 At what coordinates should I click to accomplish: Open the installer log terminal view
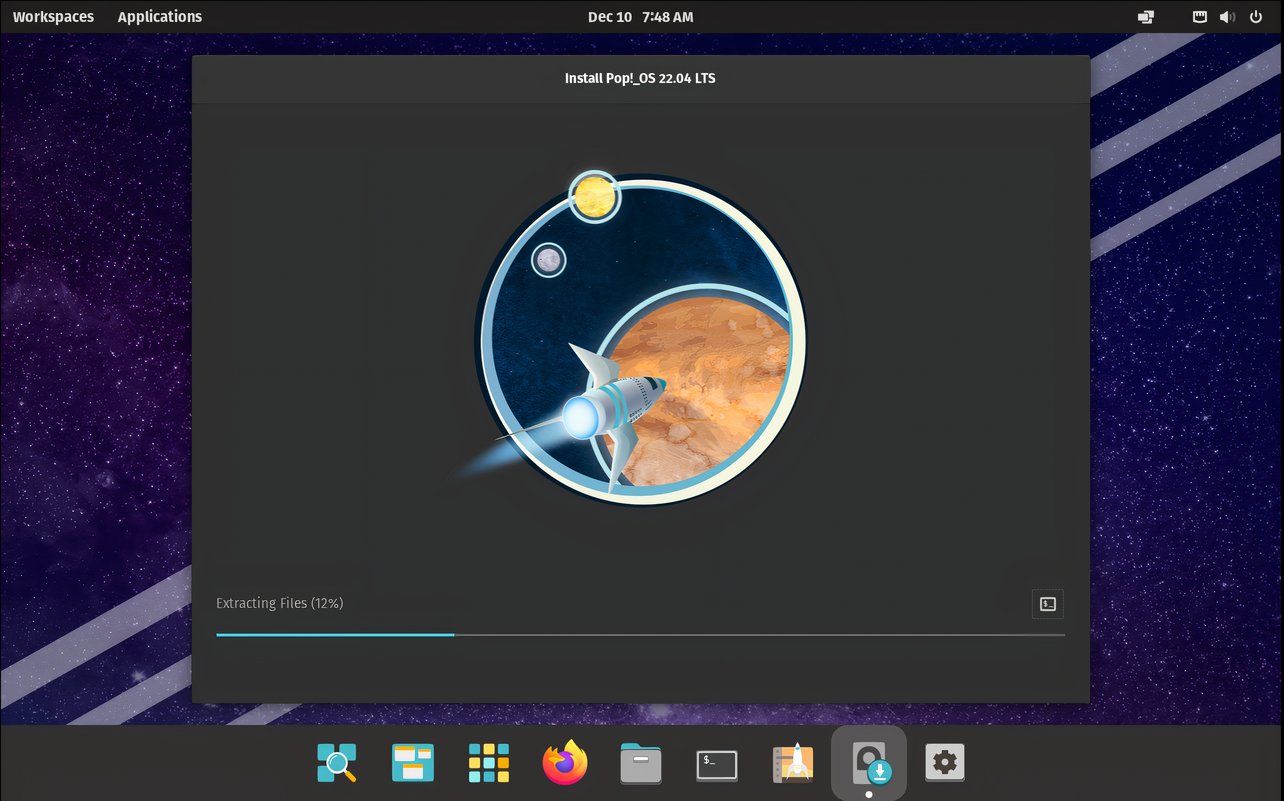pos(1047,603)
